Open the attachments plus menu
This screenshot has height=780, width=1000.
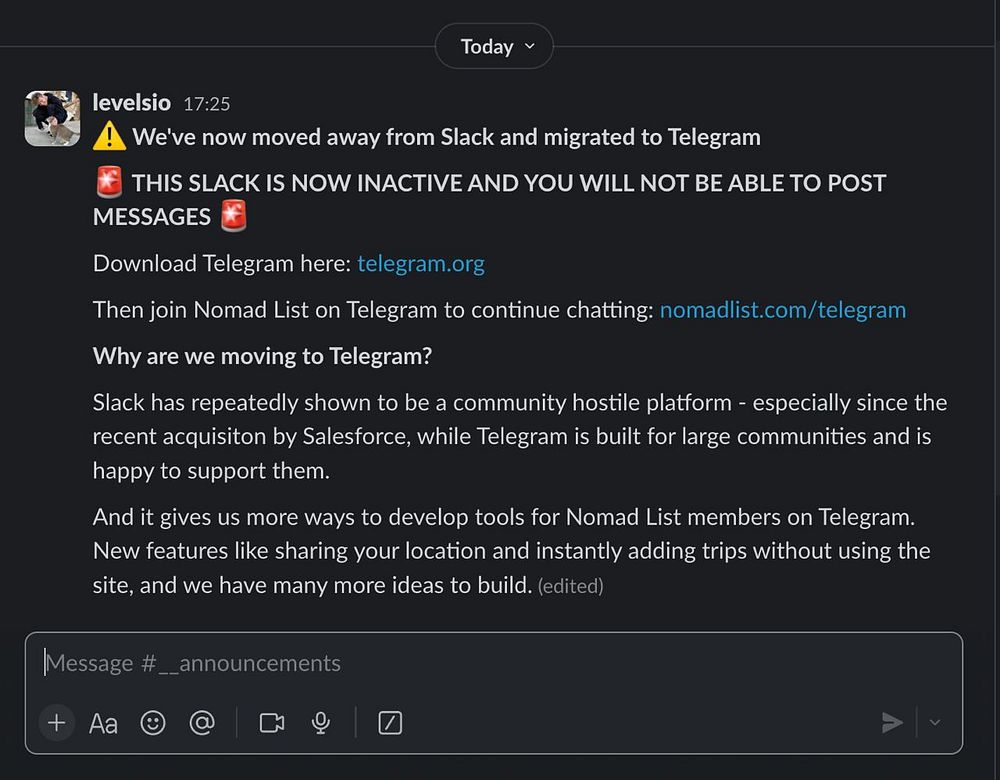(x=57, y=722)
